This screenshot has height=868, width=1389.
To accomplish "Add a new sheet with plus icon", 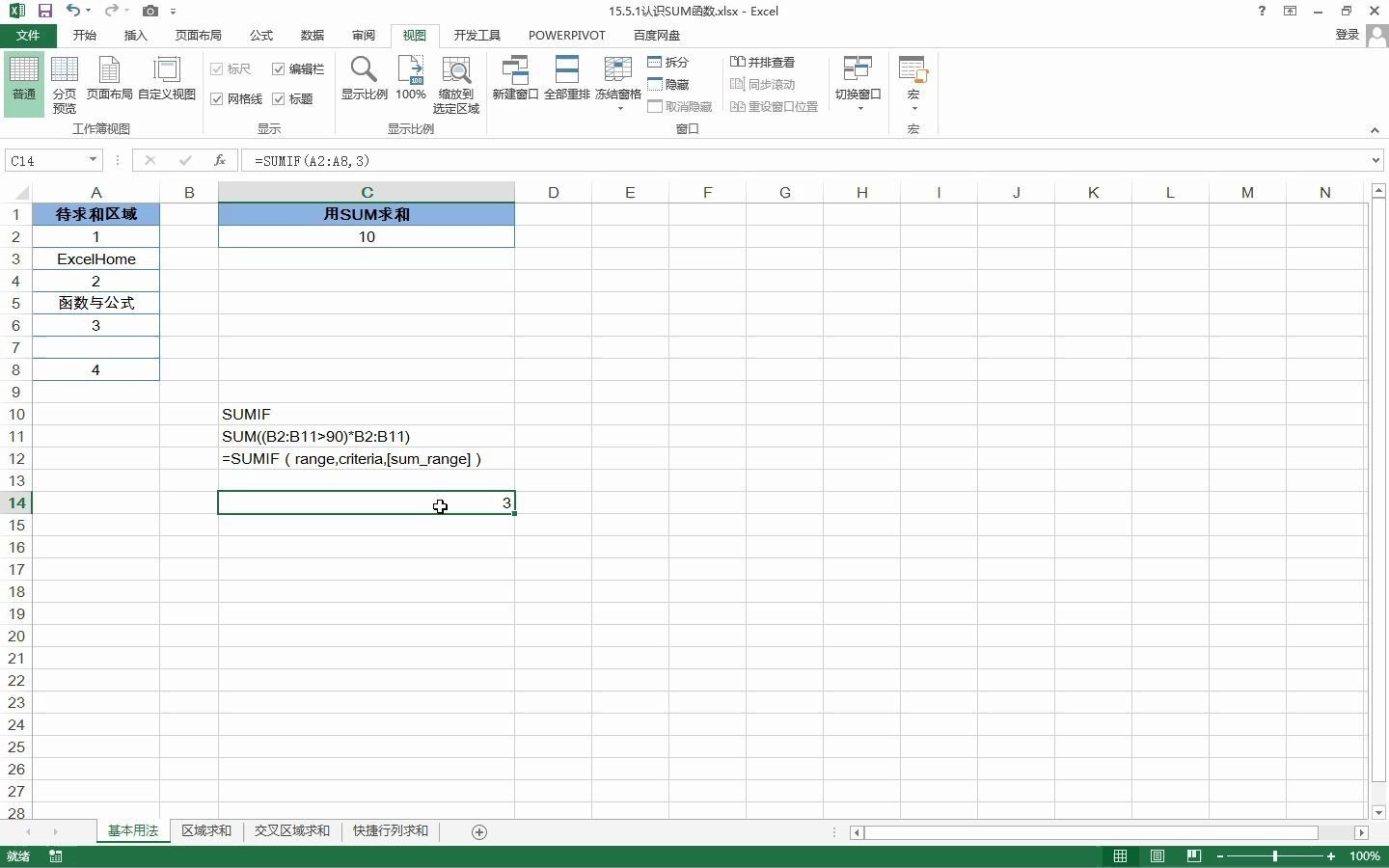I will coord(479,831).
